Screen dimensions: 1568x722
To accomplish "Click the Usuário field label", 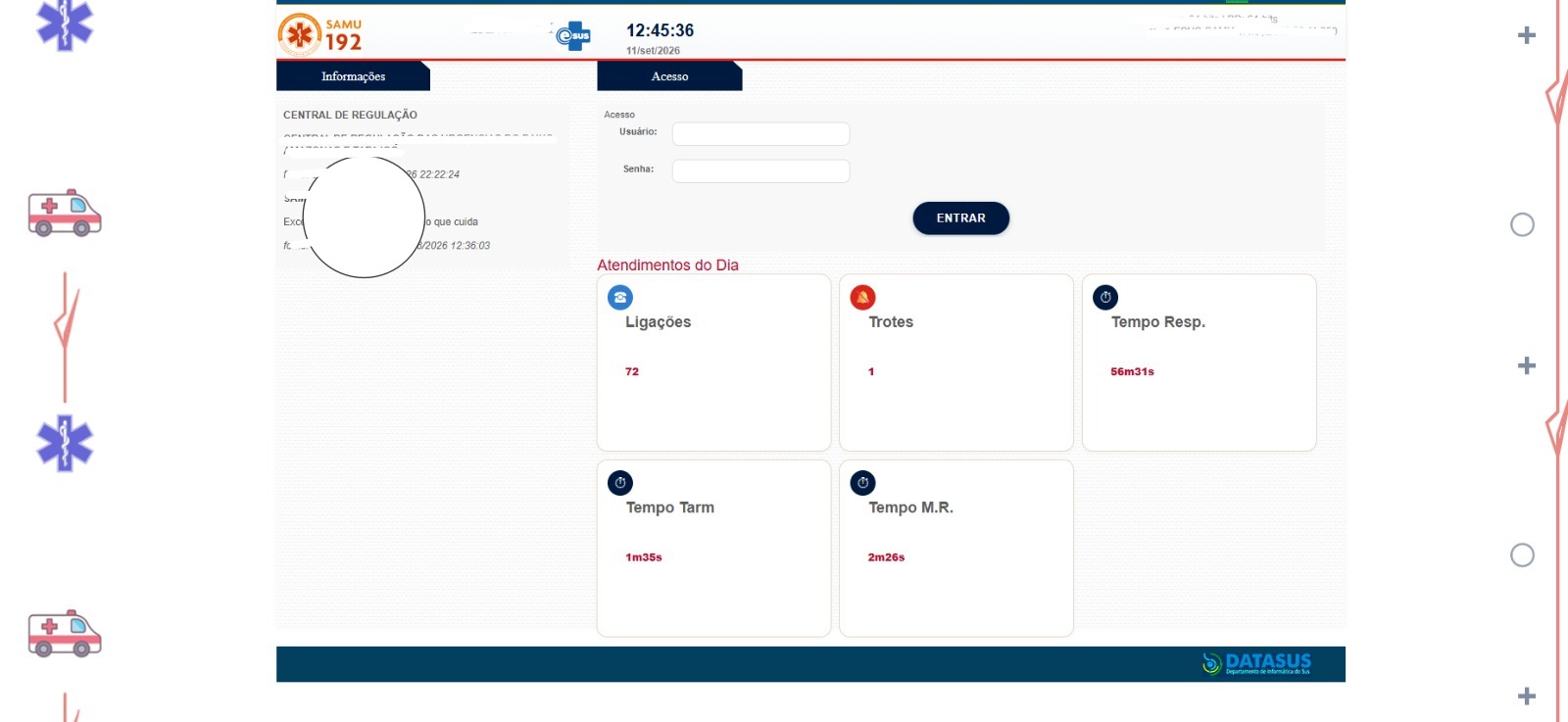I will click(638, 131).
